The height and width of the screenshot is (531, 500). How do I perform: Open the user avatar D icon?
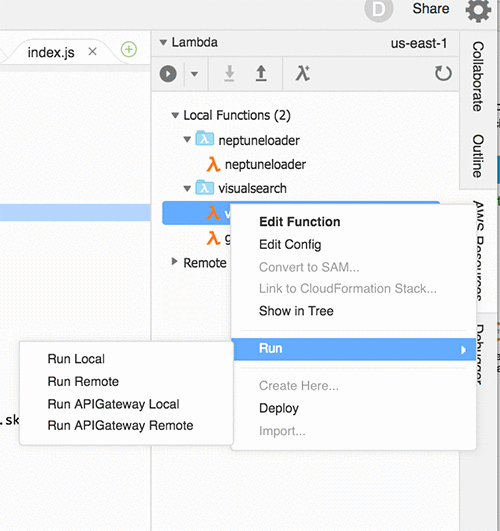click(378, 9)
